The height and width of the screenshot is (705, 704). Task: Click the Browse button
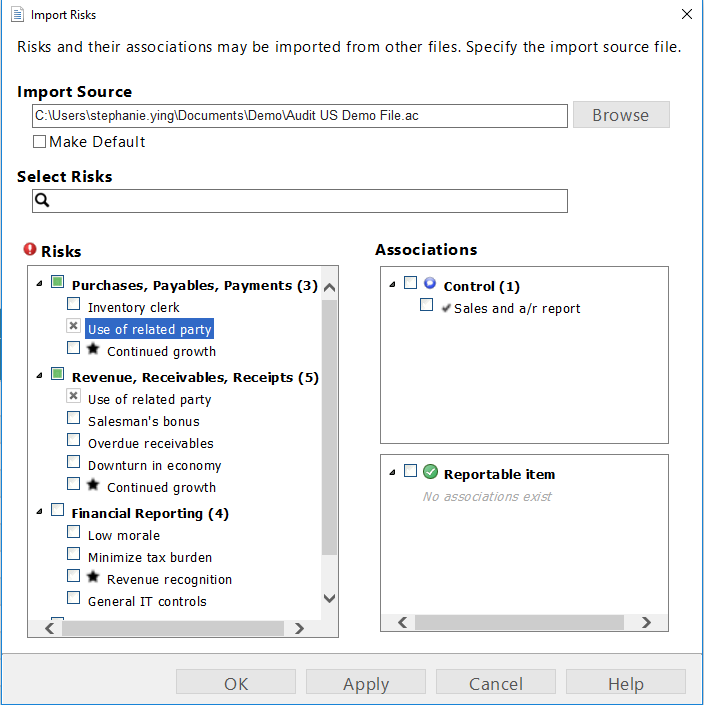click(620, 115)
